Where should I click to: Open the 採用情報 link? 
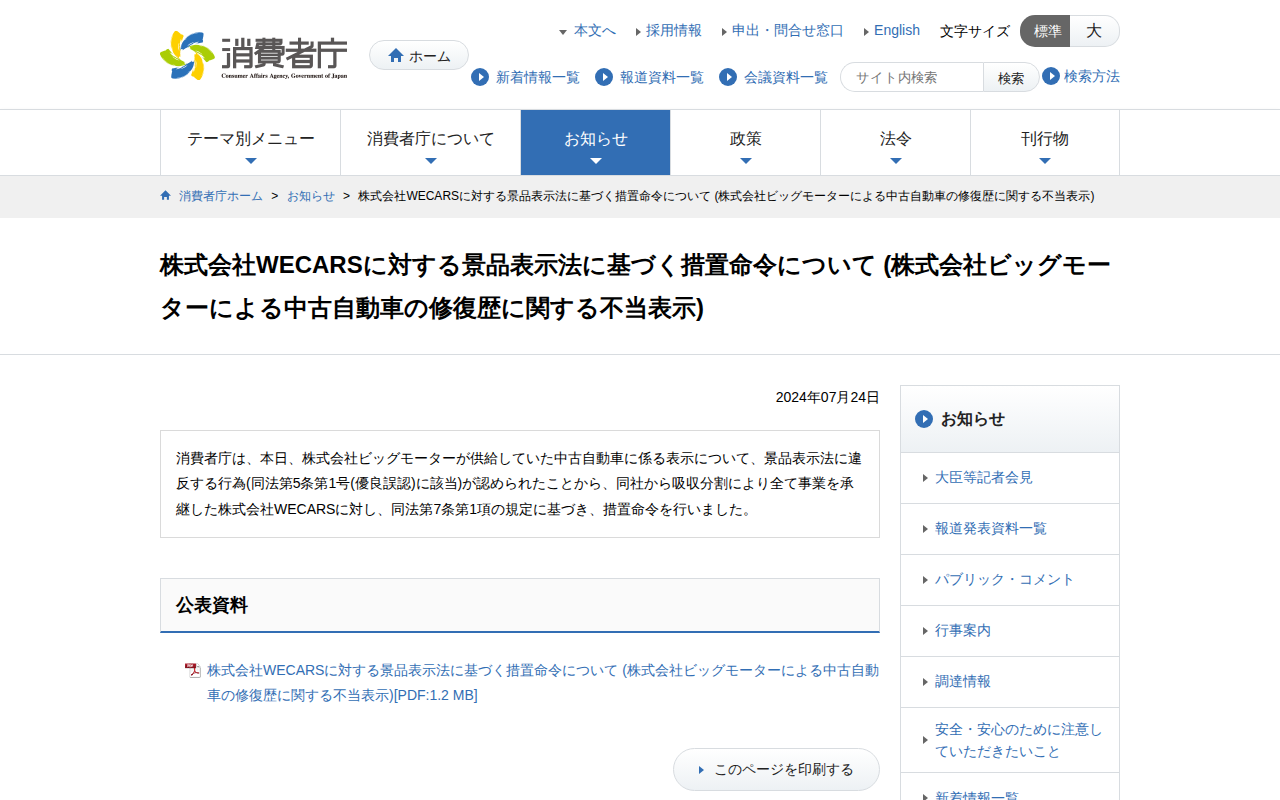pyautogui.click(x=674, y=31)
